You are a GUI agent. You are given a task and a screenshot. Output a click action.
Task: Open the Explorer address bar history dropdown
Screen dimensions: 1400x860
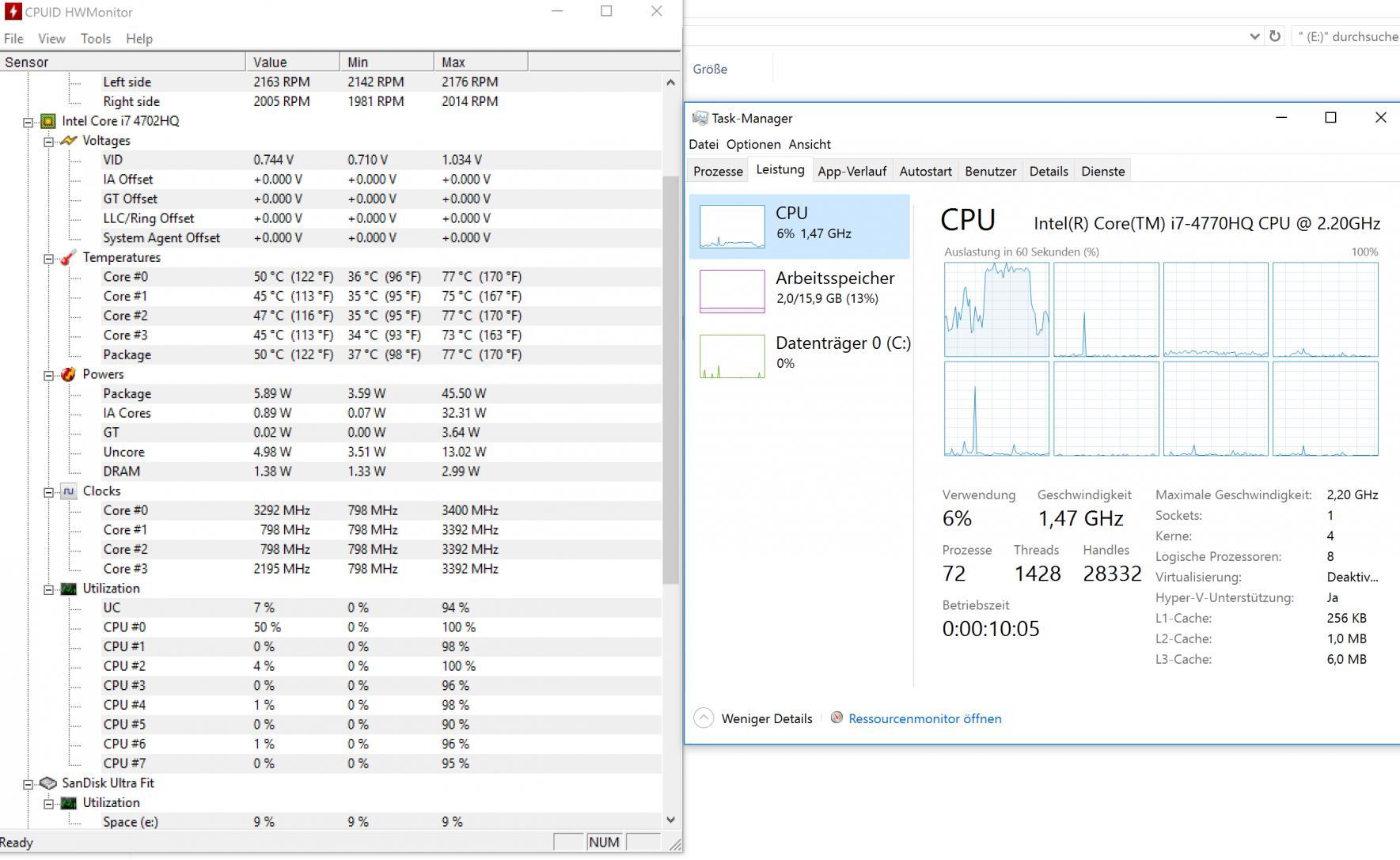tap(1254, 36)
